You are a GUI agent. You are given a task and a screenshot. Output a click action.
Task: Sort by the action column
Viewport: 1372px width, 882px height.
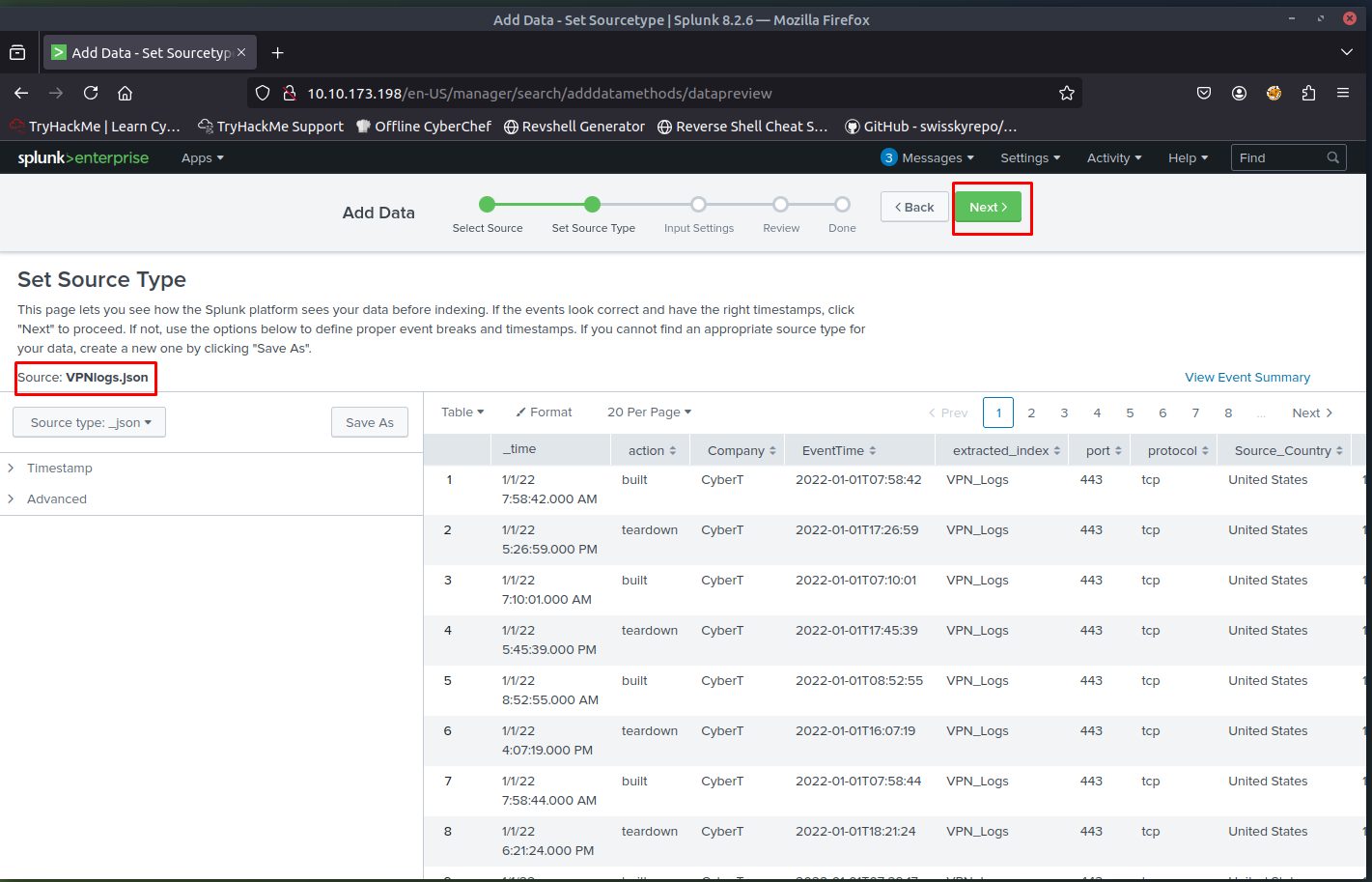pyautogui.click(x=652, y=450)
